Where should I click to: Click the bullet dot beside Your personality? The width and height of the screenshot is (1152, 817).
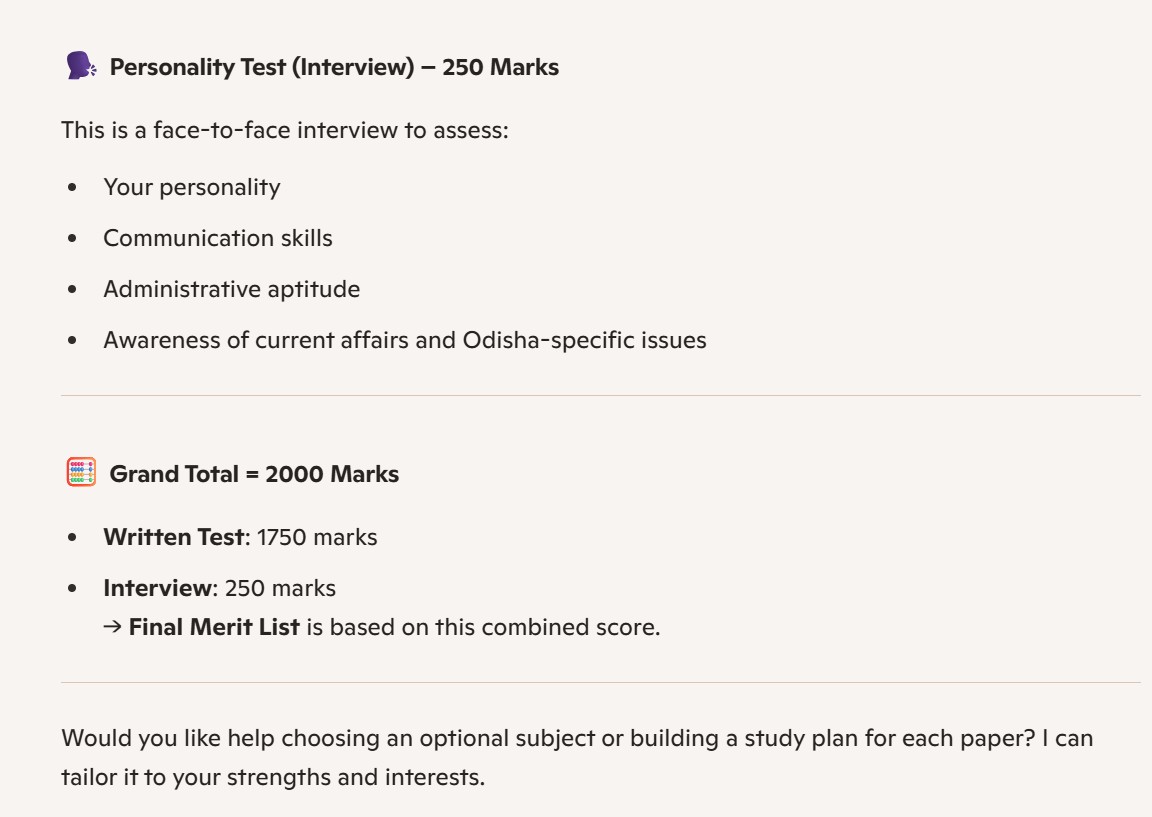pos(72,188)
